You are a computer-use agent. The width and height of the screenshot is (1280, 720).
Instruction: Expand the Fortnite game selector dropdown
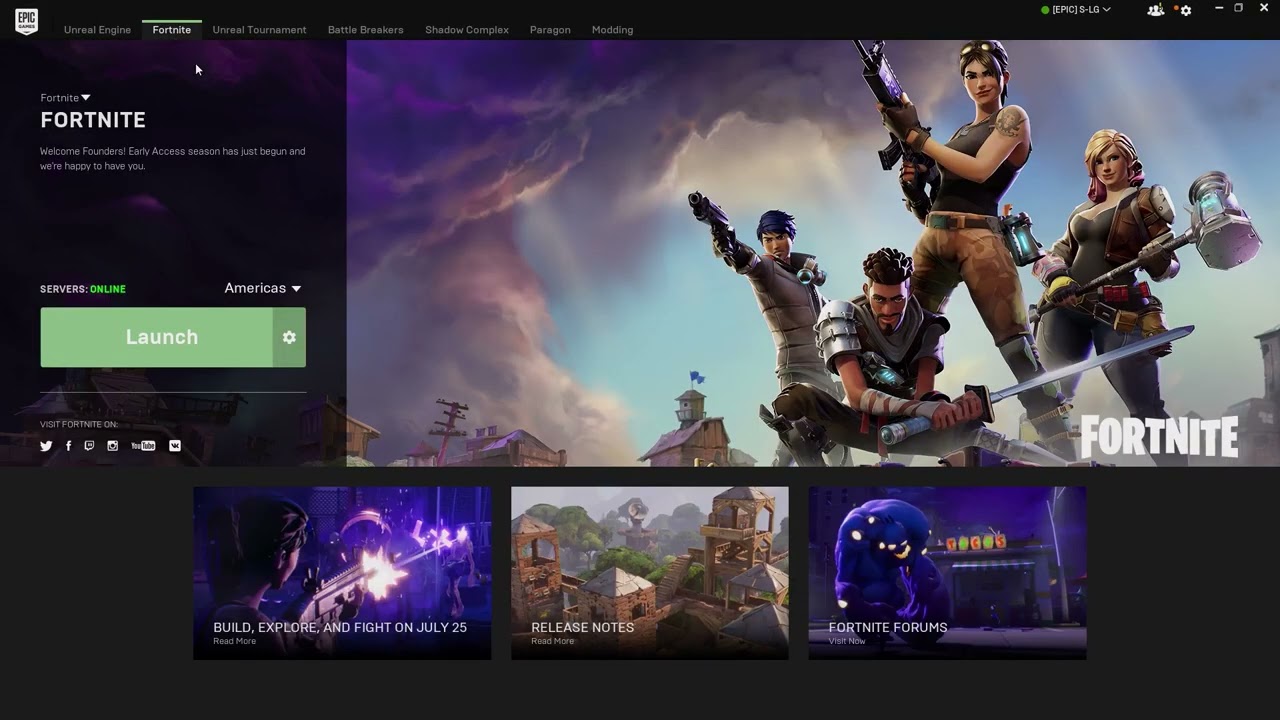tap(65, 98)
